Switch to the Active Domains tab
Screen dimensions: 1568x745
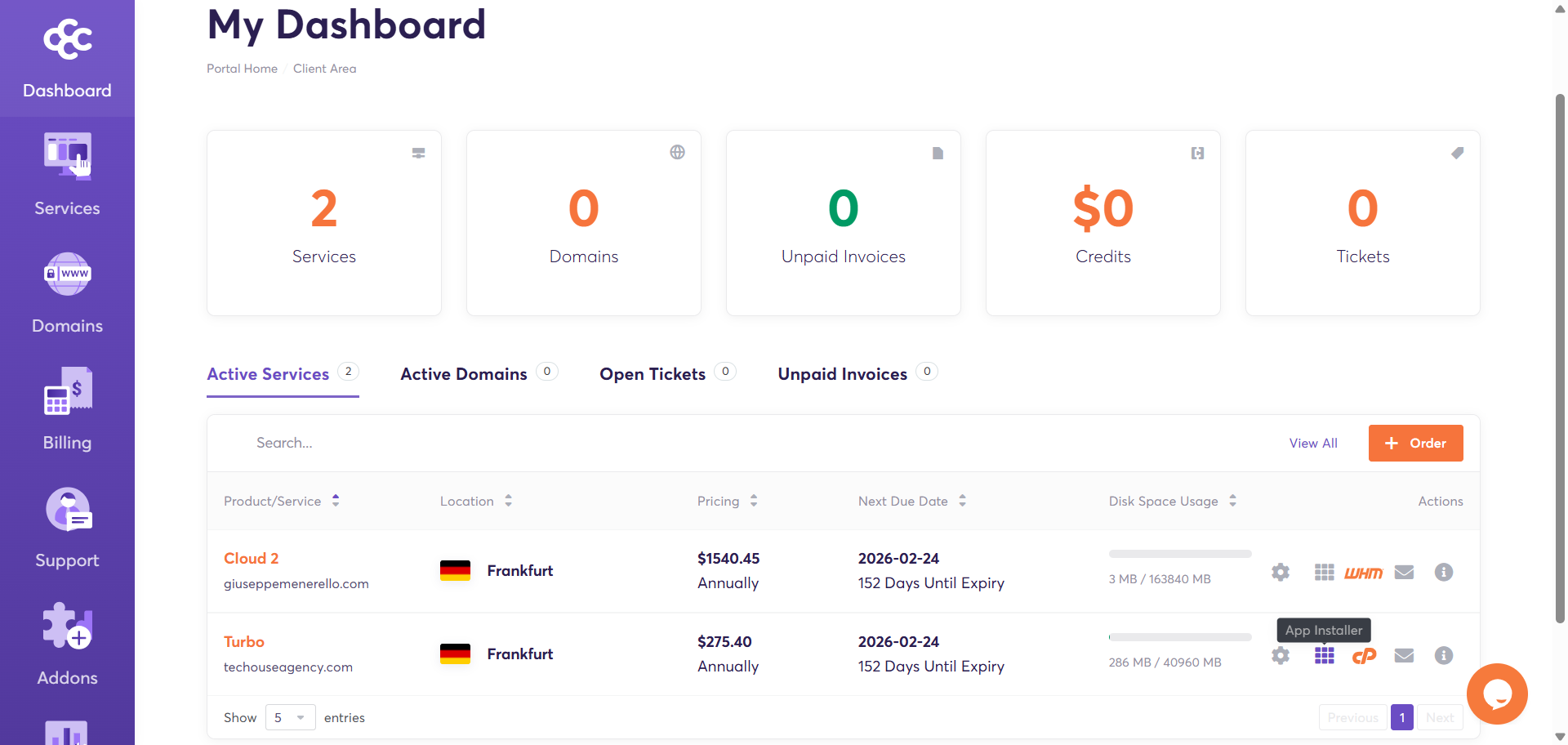[x=479, y=374]
